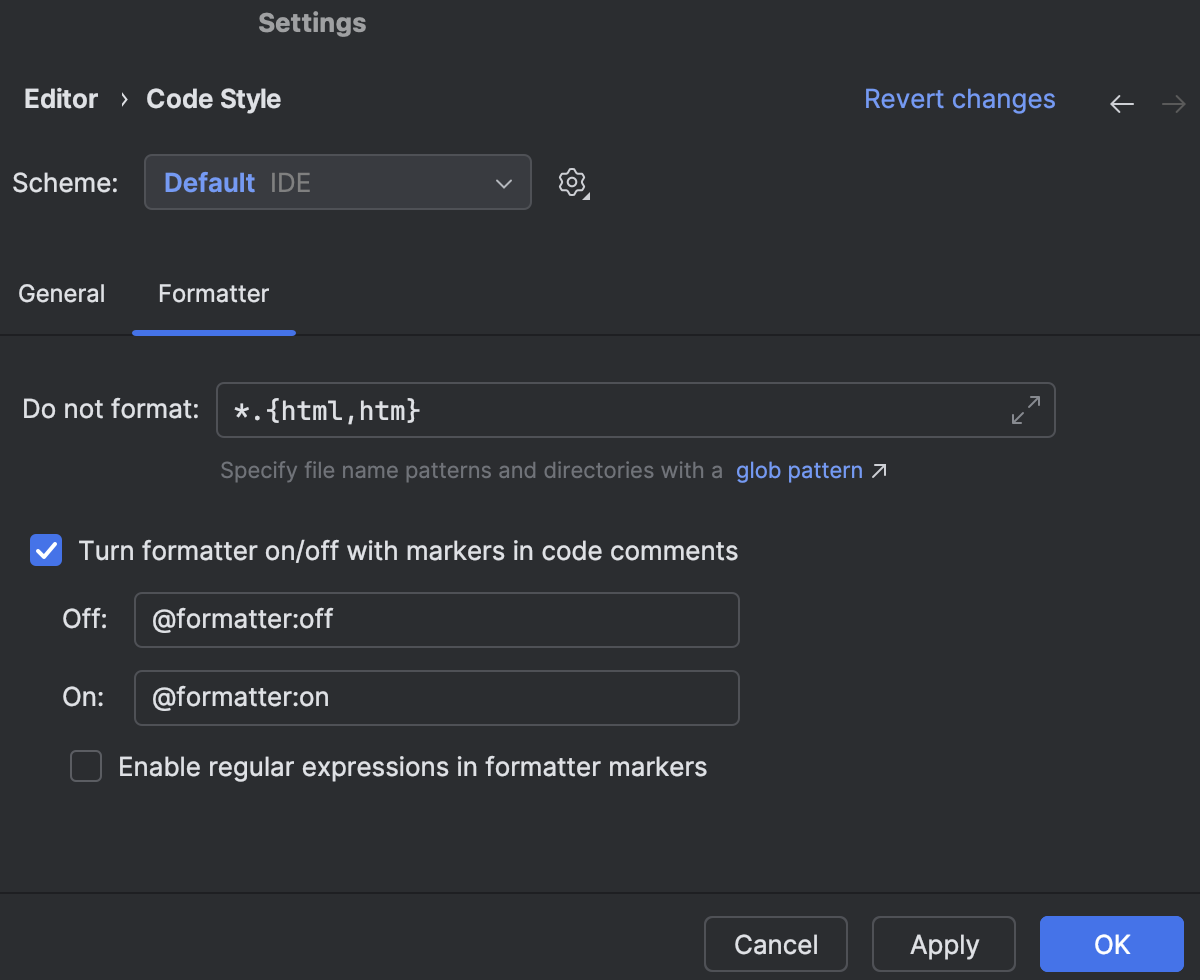The height and width of the screenshot is (980, 1200).
Task: Expand the Do not format field editor
Action: tap(1026, 409)
